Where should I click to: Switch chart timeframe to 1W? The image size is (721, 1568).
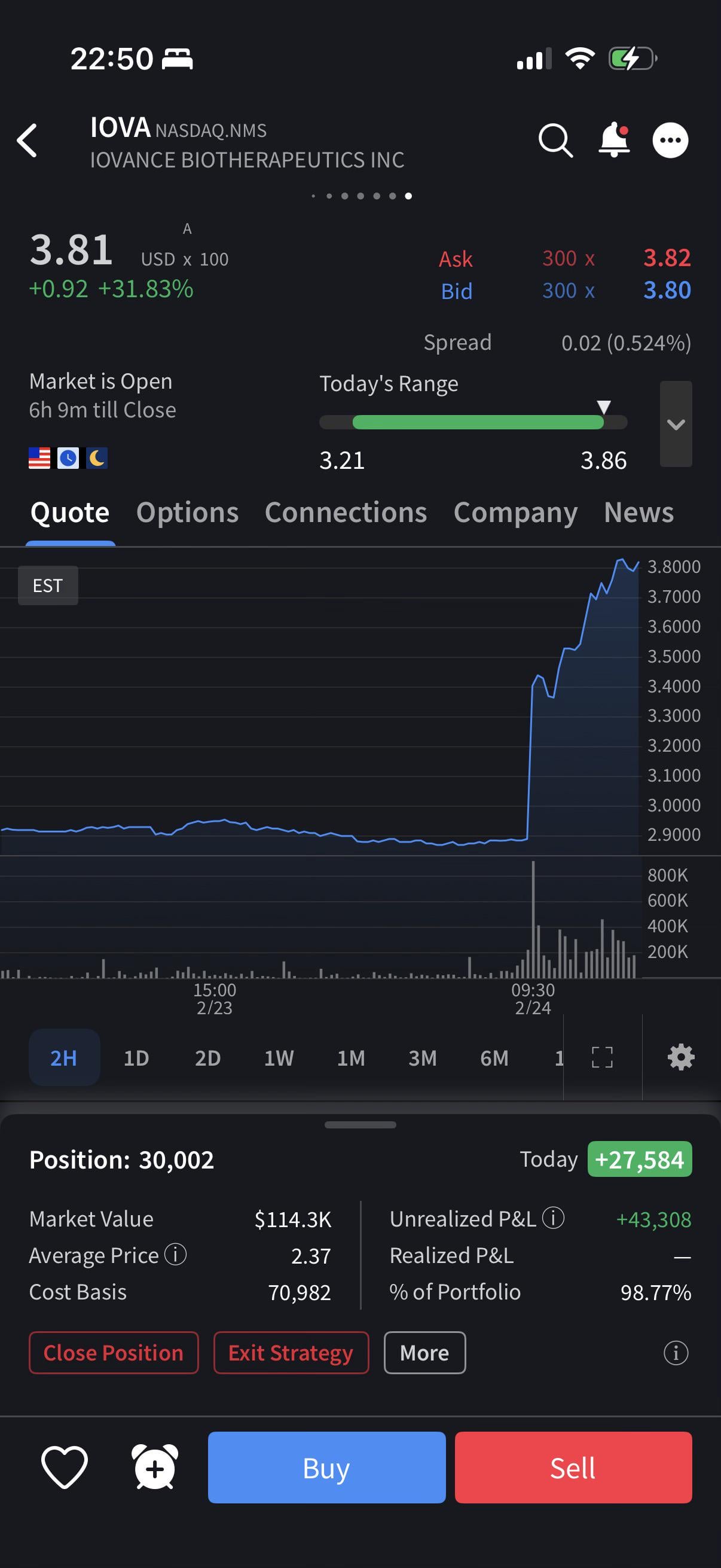click(279, 1057)
